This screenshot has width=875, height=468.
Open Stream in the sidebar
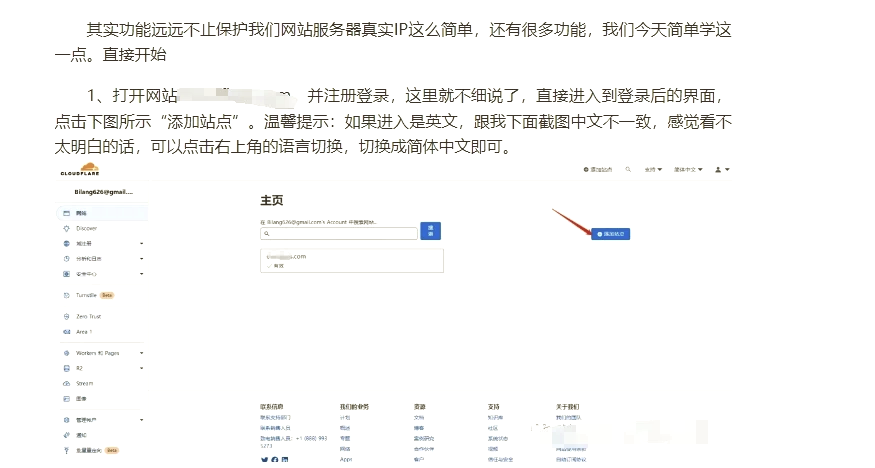[x=85, y=383]
